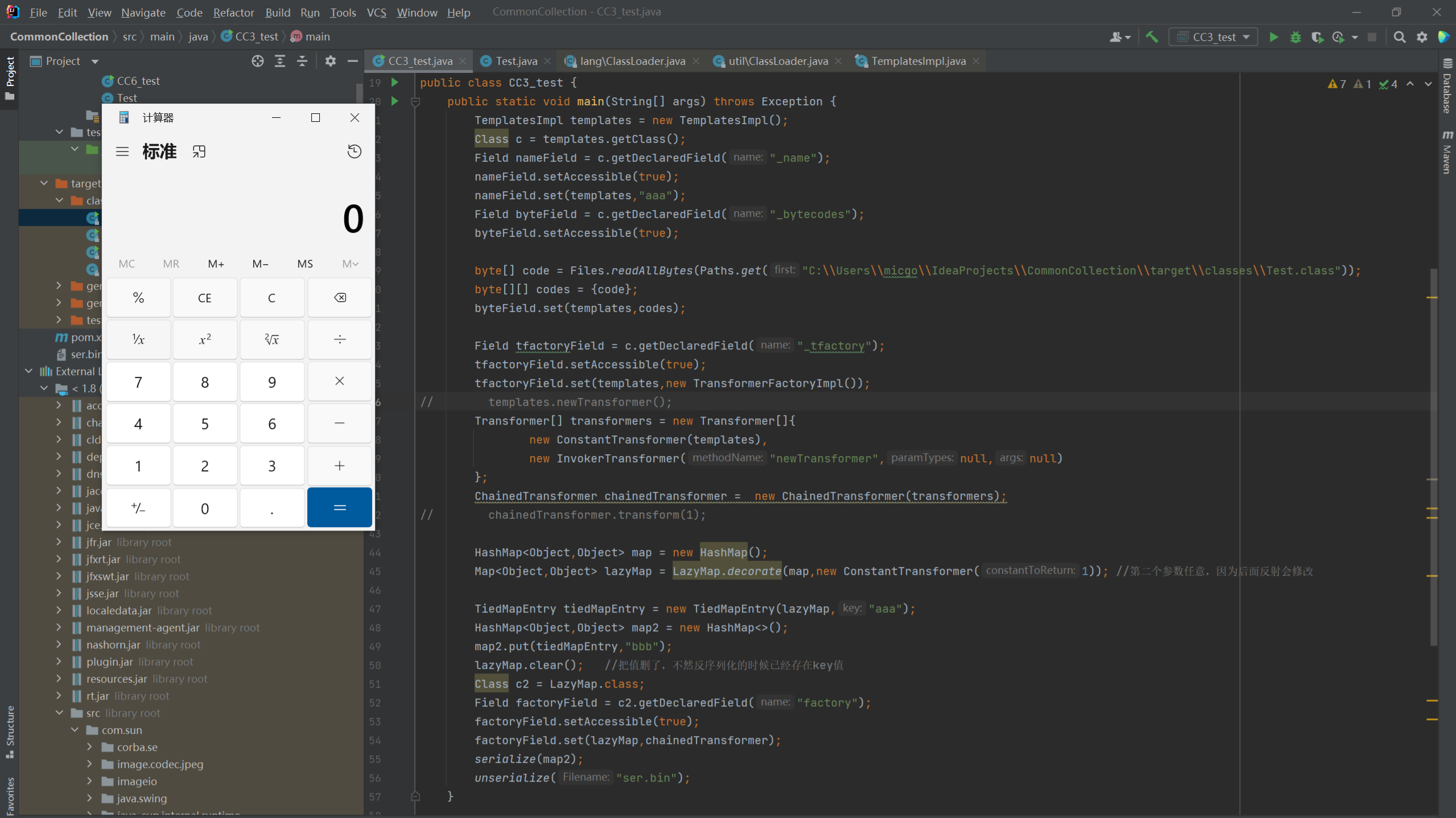The image size is (1456, 818).
Task: Click the Debug bug icon
Action: pyautogui.click(x=1296, y=37)
